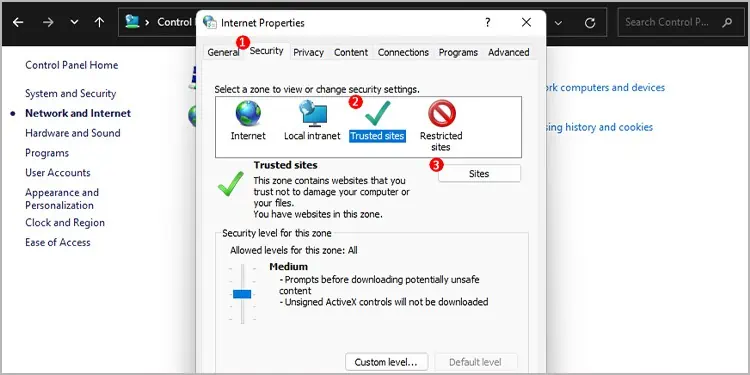Click the bold 'Trusted sites' heading

(x=286, y=165)
